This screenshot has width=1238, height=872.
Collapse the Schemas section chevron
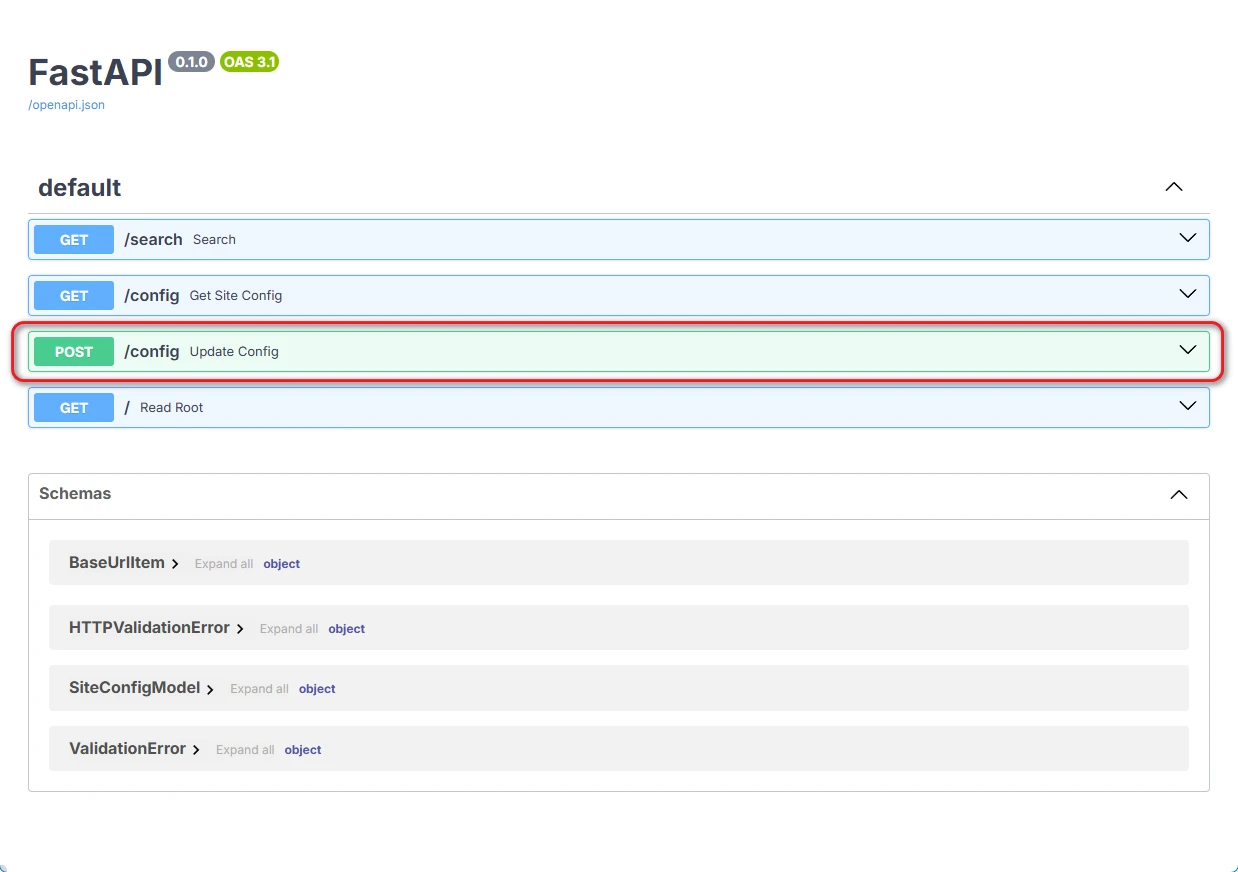tap(1179, 495)
